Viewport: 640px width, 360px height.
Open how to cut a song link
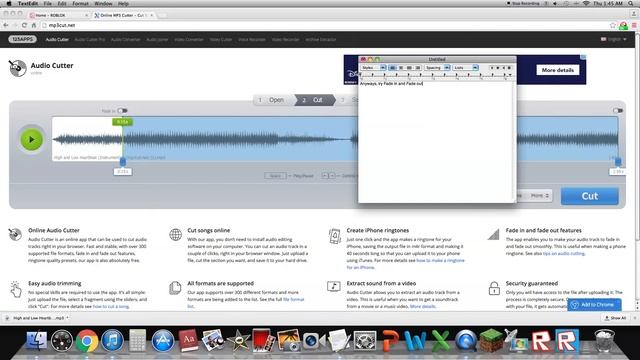click(x=111, y=307)
